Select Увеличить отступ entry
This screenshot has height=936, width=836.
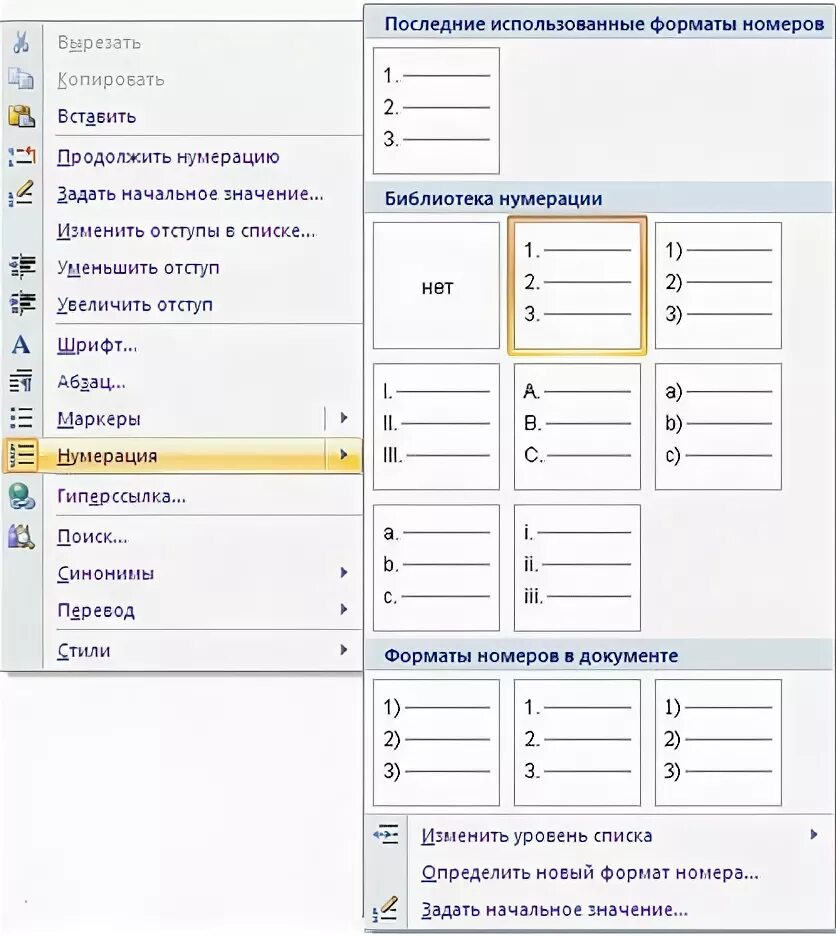point(135,304)
